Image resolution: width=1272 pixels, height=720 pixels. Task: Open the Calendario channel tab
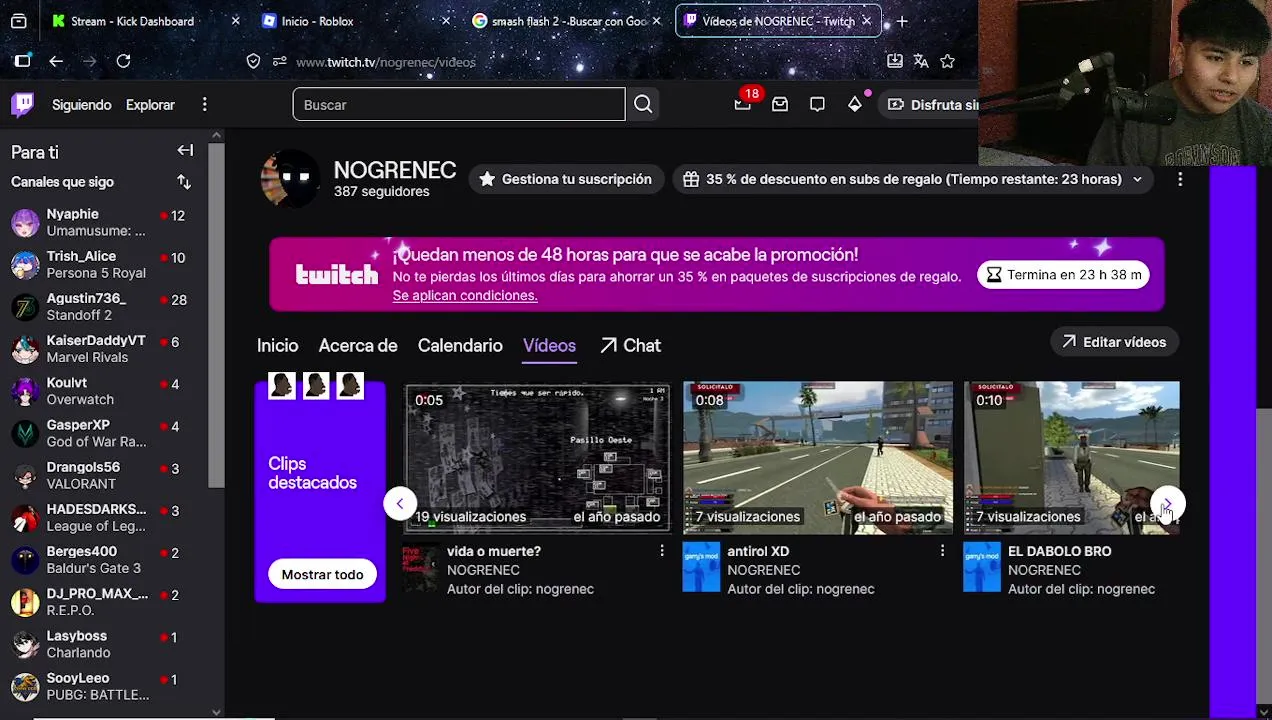point(460,345)
